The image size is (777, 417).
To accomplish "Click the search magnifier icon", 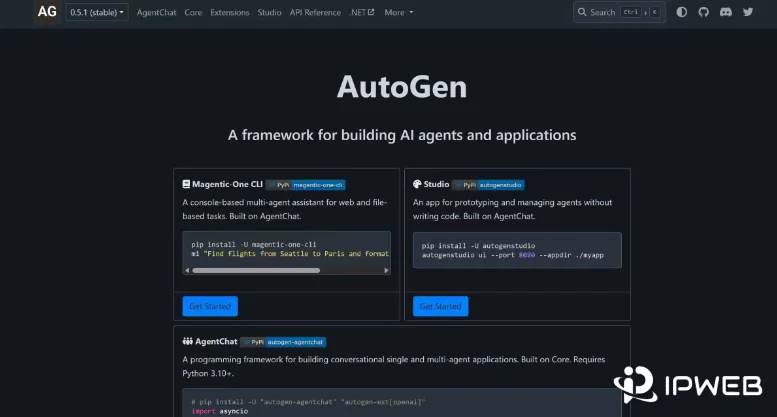I will 583,12.
